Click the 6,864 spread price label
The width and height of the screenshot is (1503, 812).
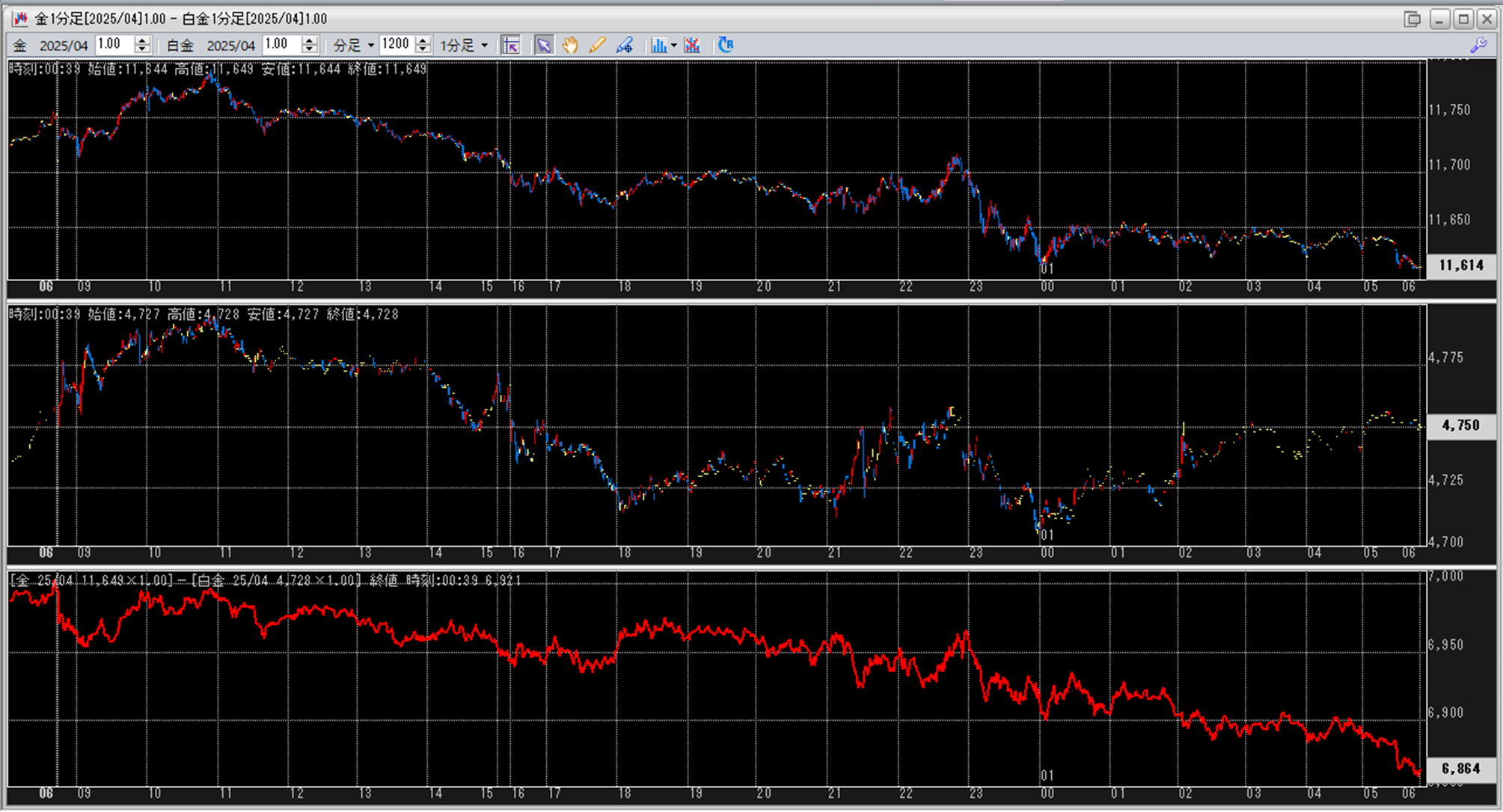[x=1460, y=769]
